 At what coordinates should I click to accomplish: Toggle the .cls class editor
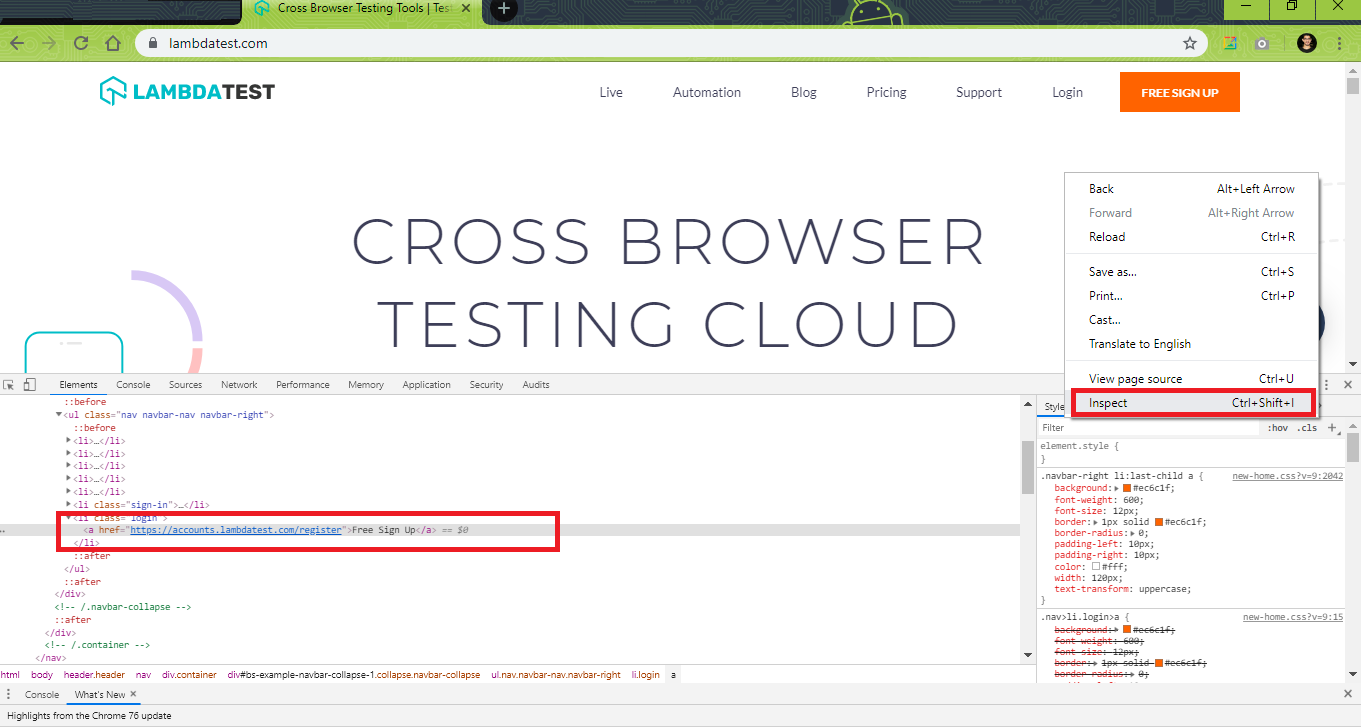tap(1307, 428)
